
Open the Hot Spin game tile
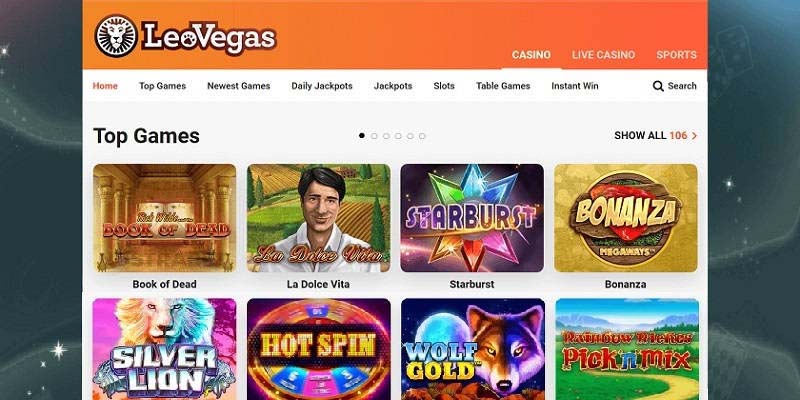pos(319,349)
